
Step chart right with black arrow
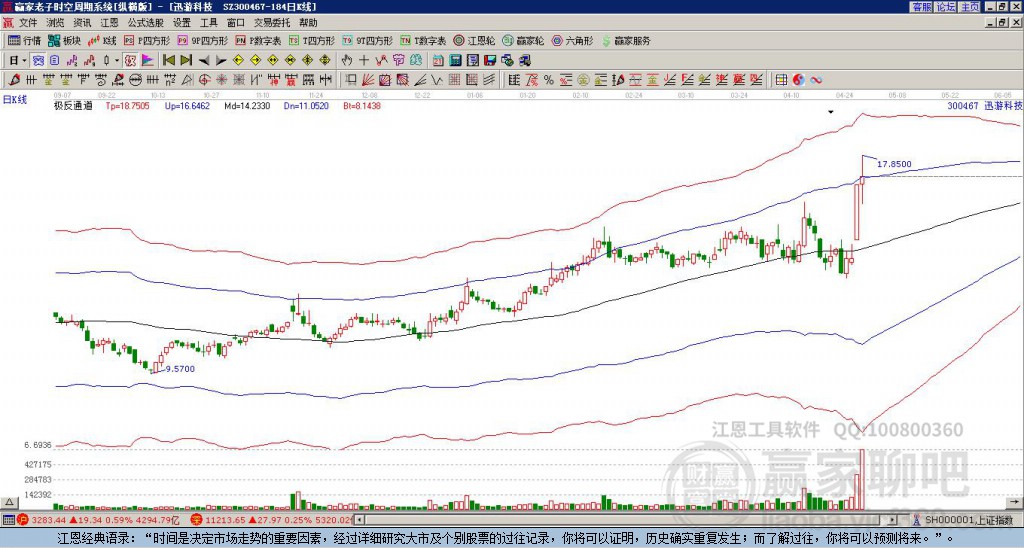click(221, 61)
